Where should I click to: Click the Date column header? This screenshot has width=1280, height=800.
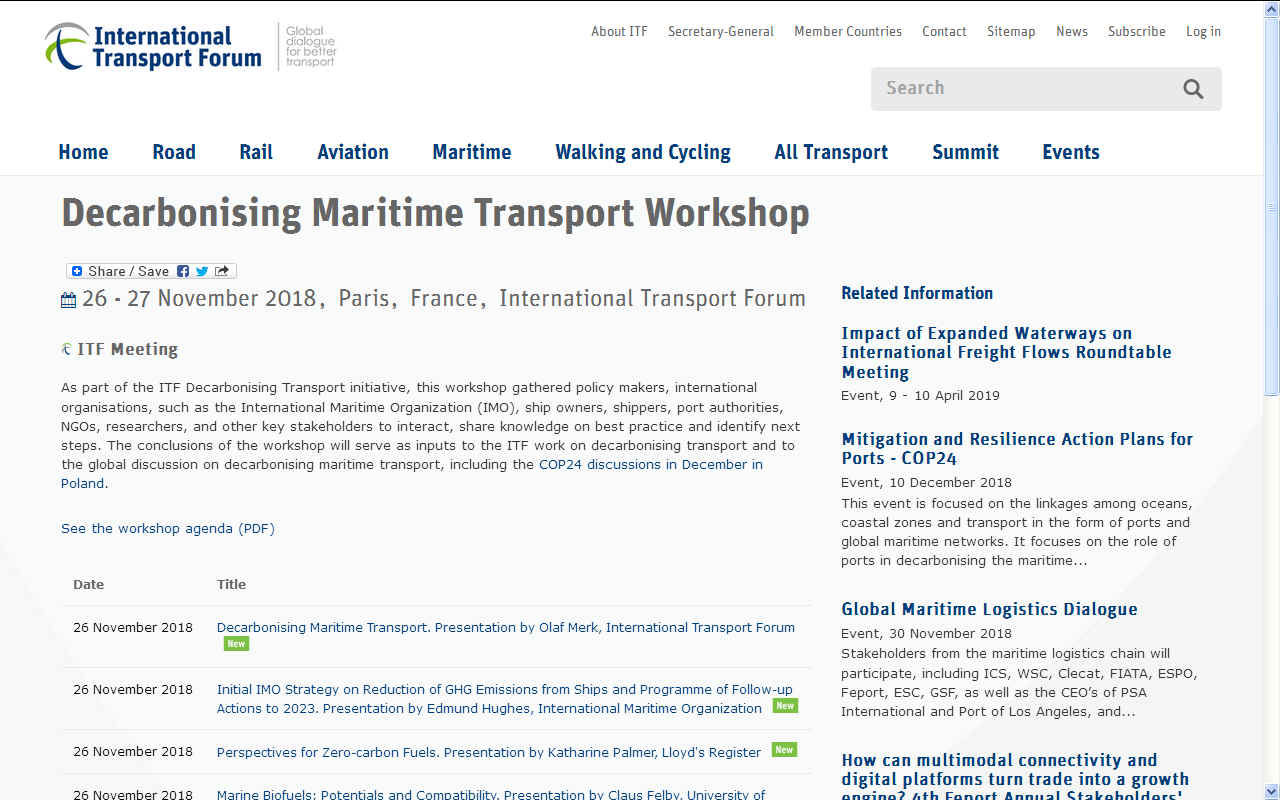click(x=88, y=584)
